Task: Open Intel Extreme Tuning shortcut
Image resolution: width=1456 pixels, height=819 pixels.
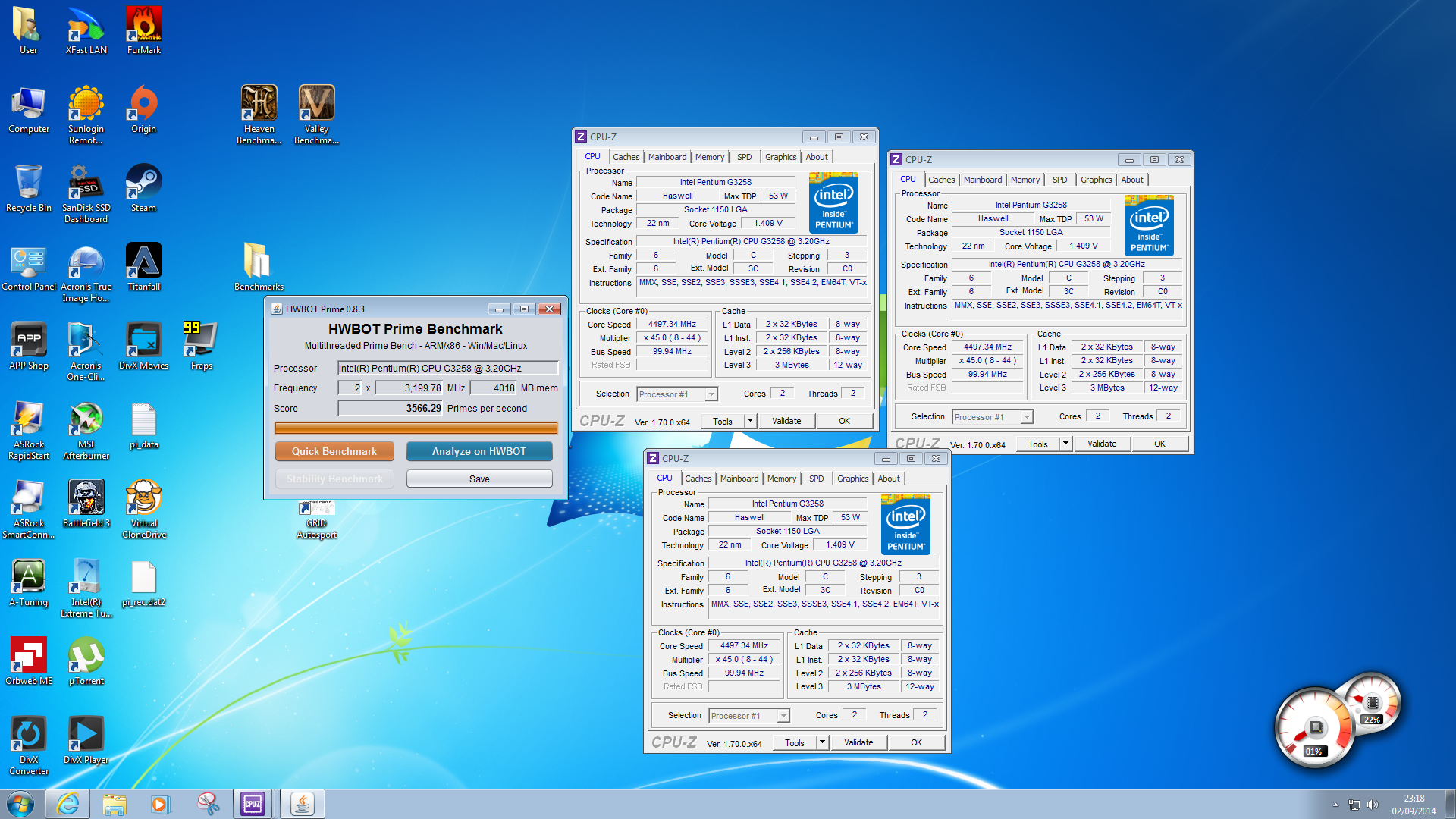Action: click(x=86, y=588)
